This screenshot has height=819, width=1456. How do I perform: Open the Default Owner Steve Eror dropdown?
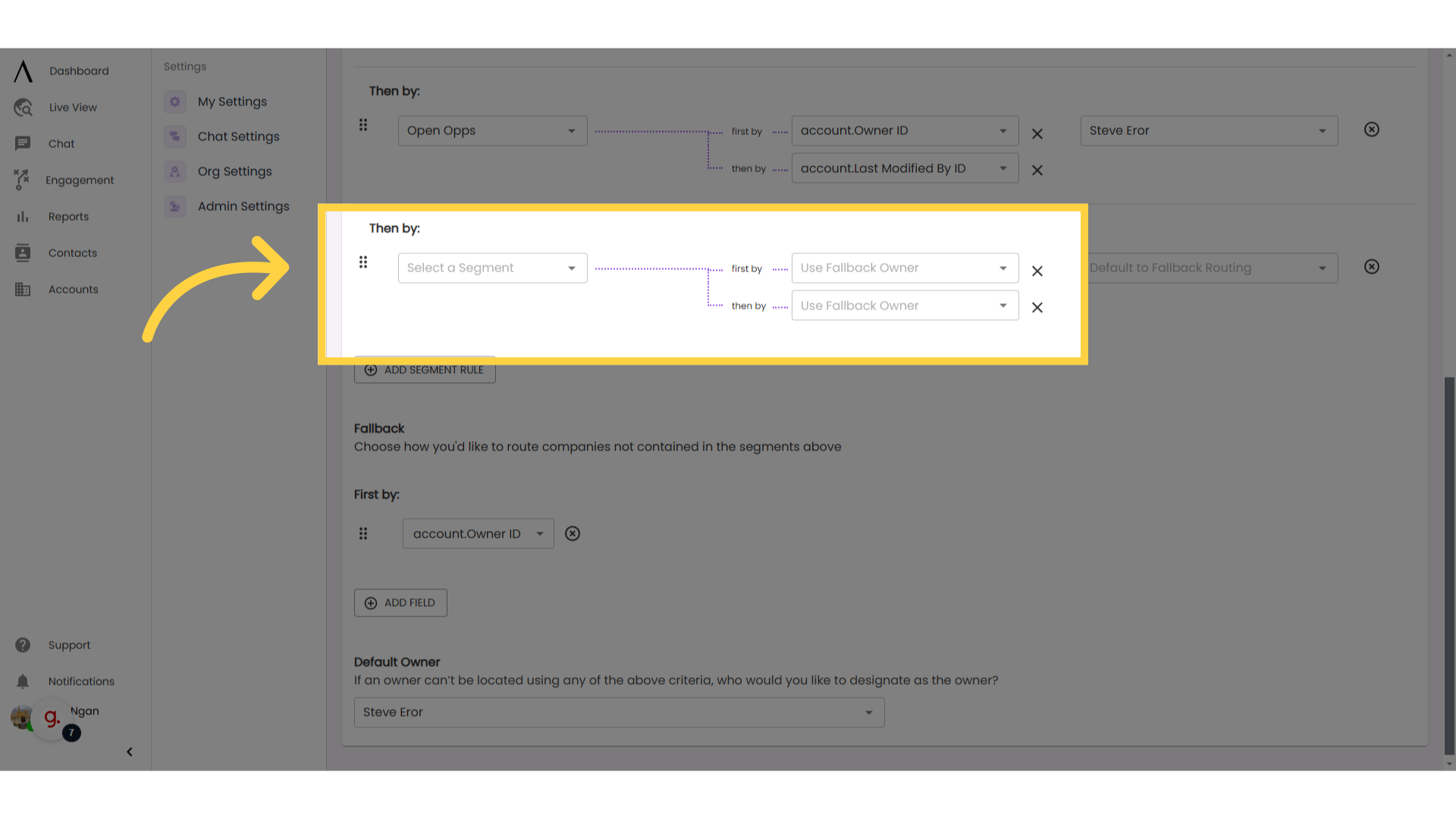tap(619, 713)
